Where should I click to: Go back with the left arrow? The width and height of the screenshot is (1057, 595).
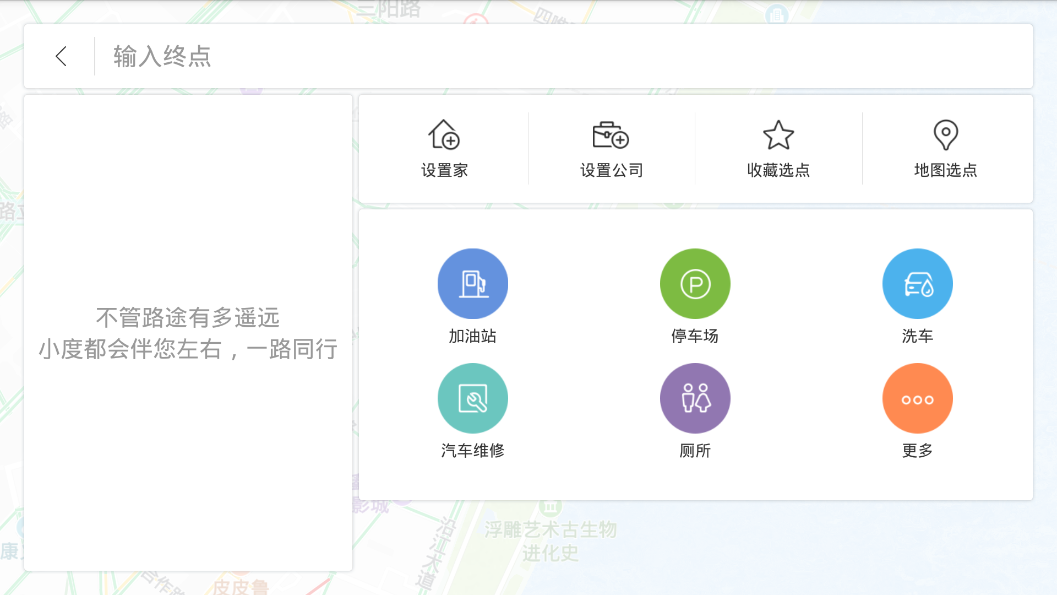click(60, 55)
